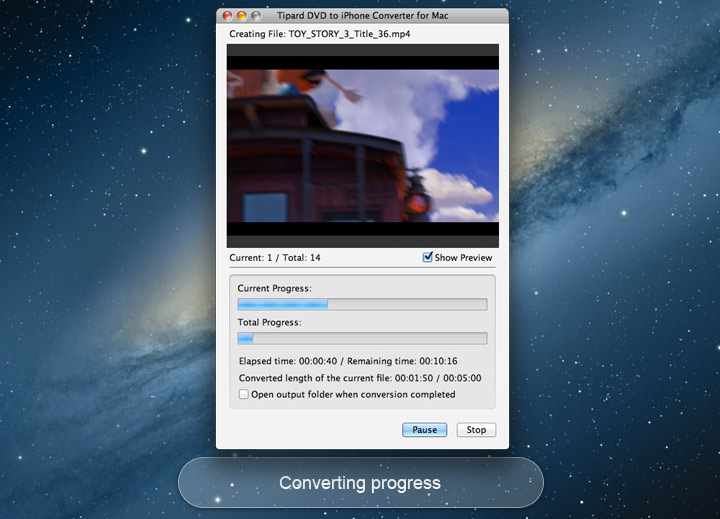Close the Tipard converter window
Viewport: 720px width, 519px height.
point(227,16)
